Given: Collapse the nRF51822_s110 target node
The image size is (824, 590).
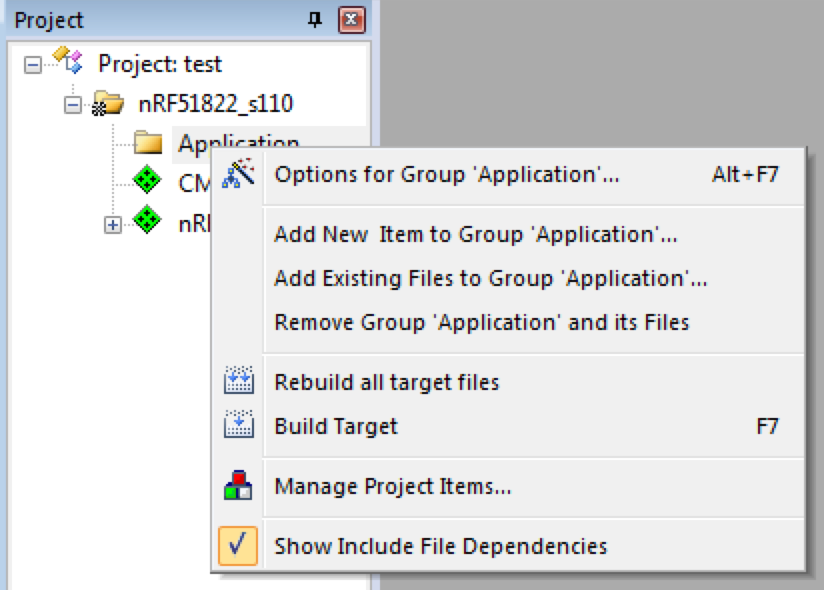Looking at the screenshot, I should [x=72, y=104].
